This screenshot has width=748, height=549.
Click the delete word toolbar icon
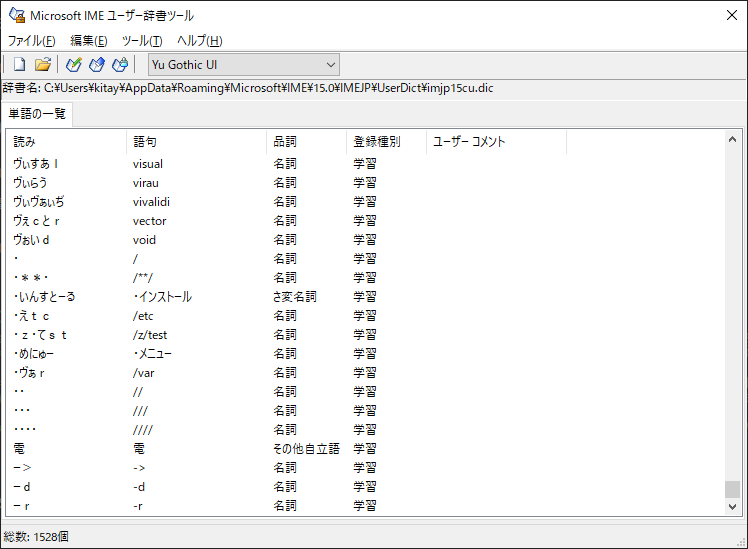[120, 64]
